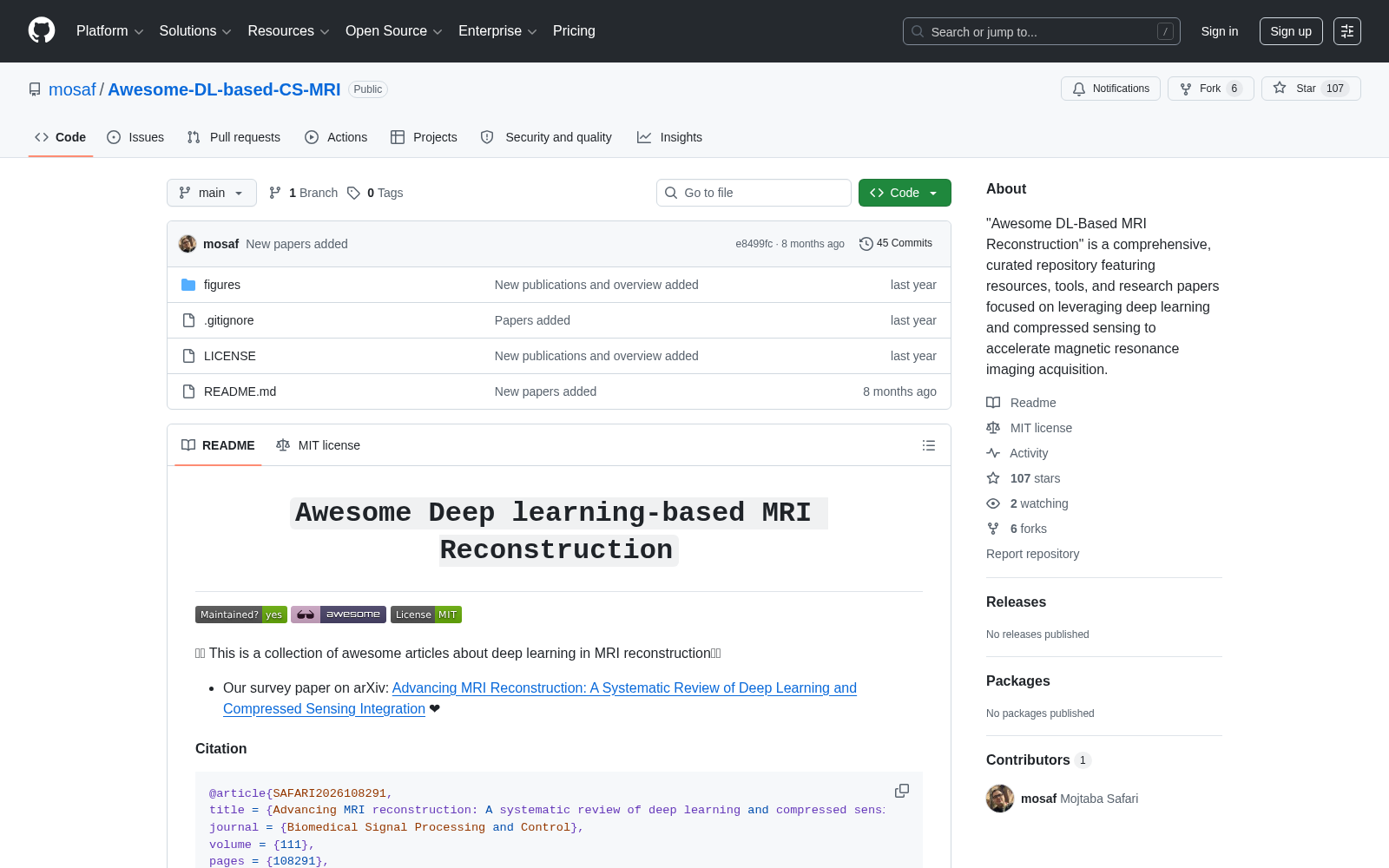1389x868 pixels.
Task: View the 45 Commits history
Action: 896,244
